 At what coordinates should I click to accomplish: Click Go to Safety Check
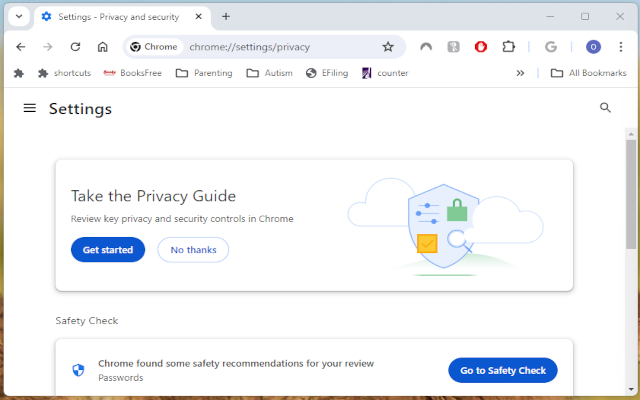coord(502,370)
